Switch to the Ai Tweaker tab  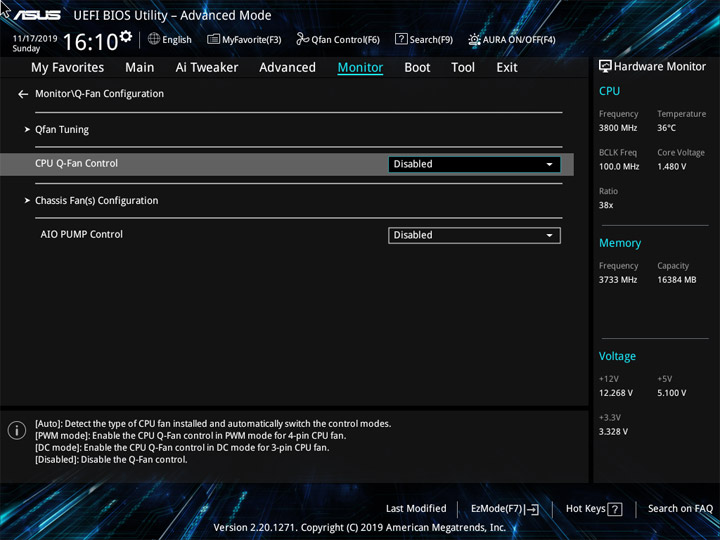207,68
